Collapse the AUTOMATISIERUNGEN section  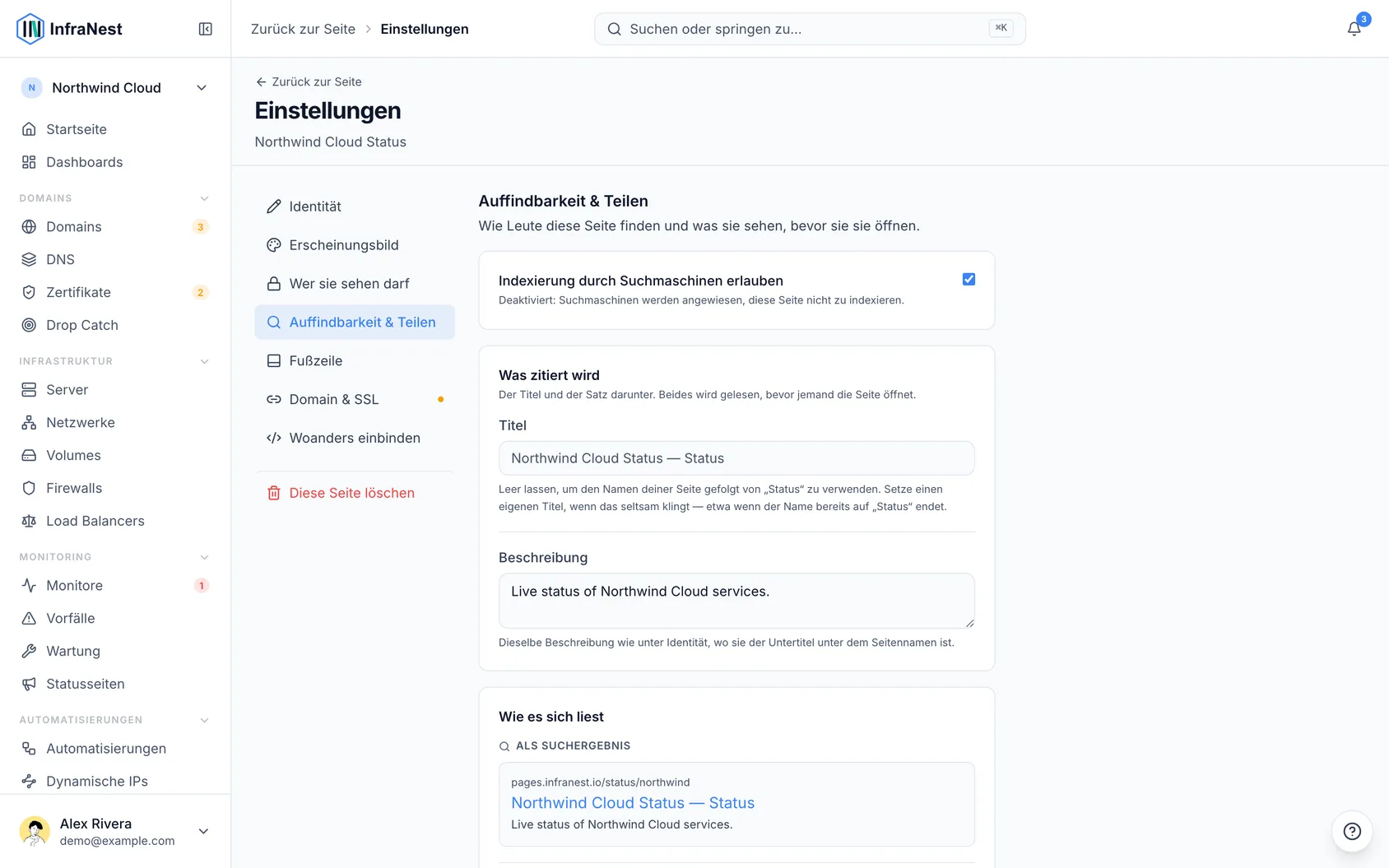click(x=204, y=720)
